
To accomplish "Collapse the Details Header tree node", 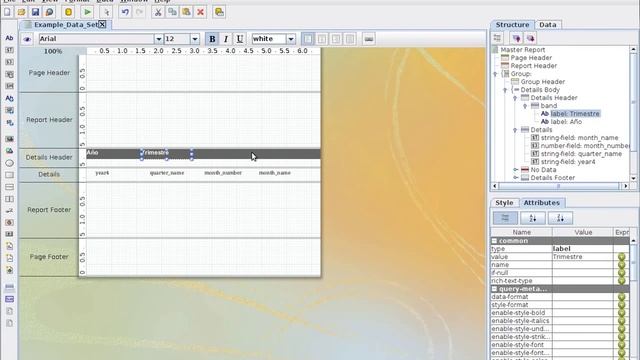I will [x=515, y=98].
